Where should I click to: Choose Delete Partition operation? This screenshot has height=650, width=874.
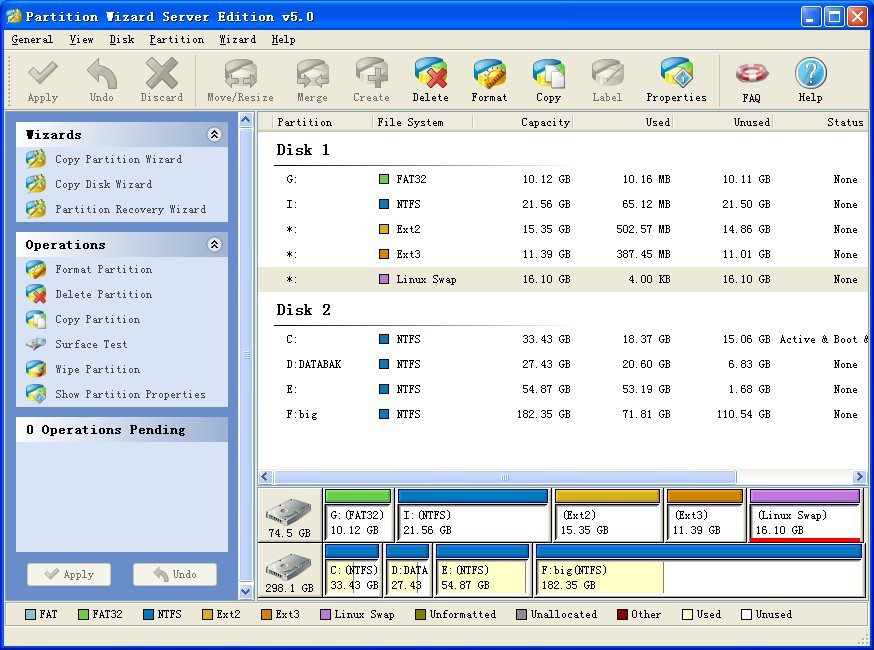[89, 294]
